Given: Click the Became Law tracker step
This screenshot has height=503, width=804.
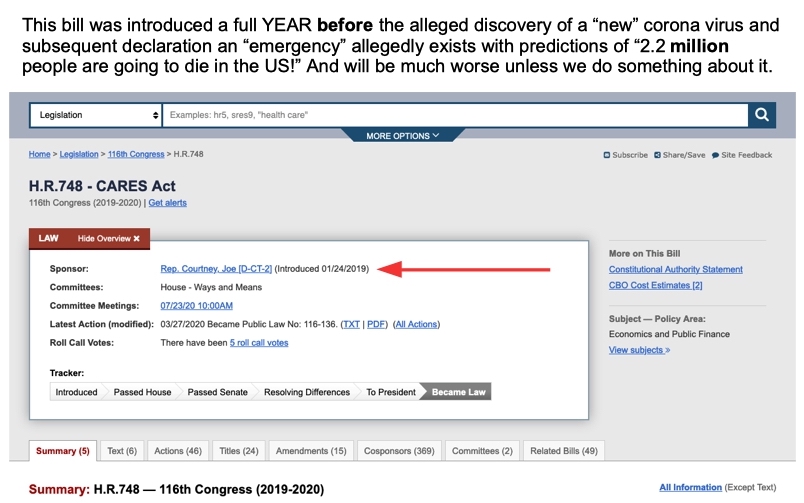Looking at the screenshot, I should click(458, 392).
